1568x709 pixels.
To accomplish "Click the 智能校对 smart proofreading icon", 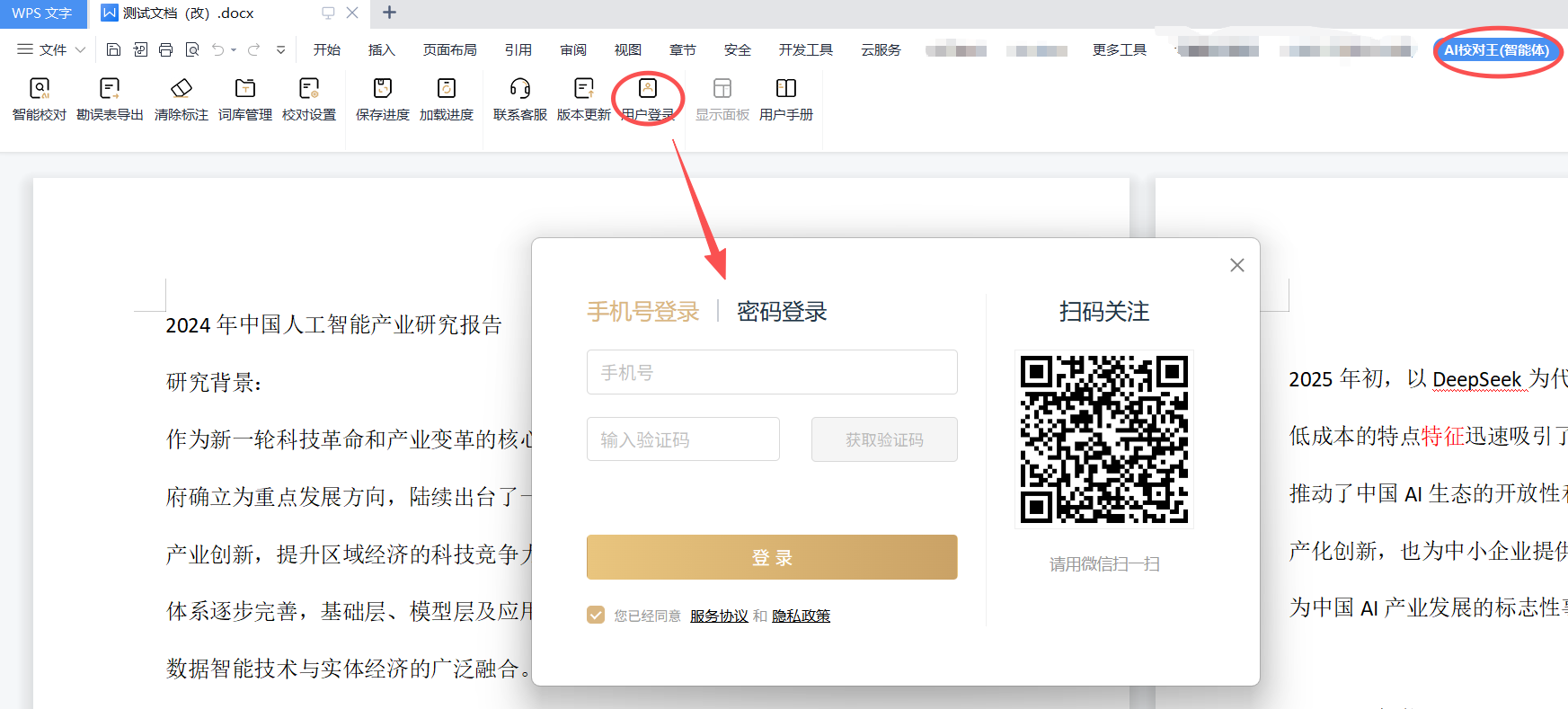I will coord(40,89).
